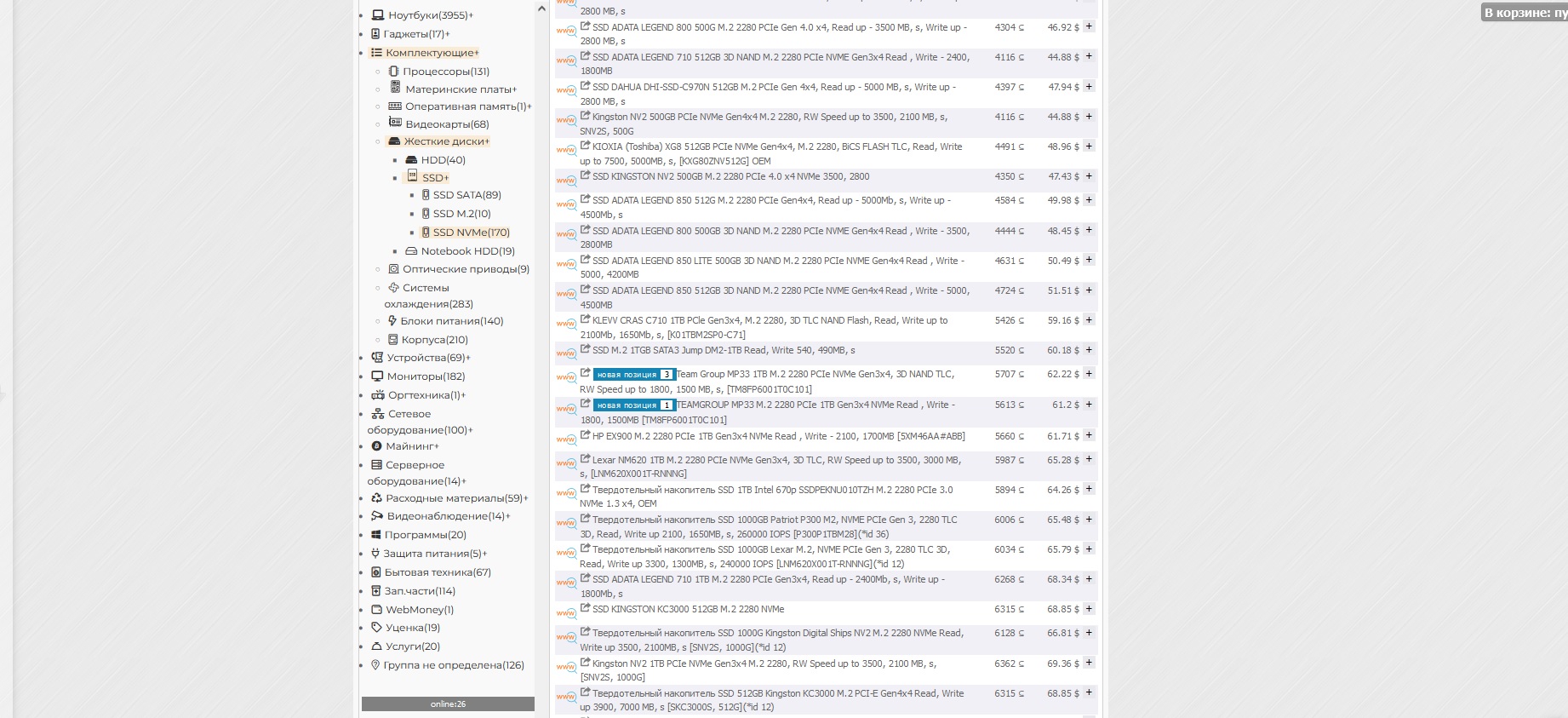Screen dimensions: 1568x718
Task: Open Программы(20) category
Action: point(425,535)
